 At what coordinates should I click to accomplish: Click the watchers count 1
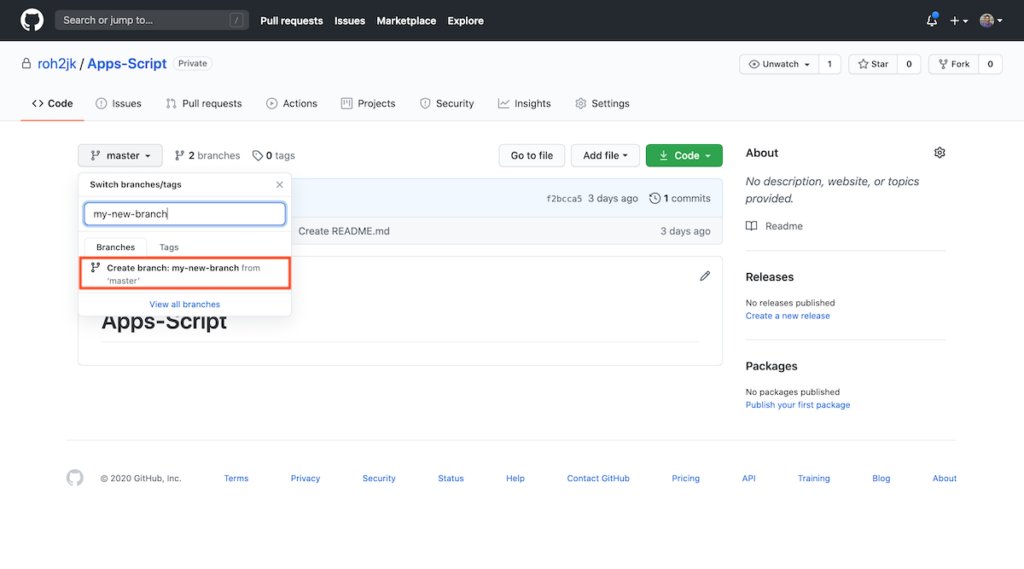[829, 64]
